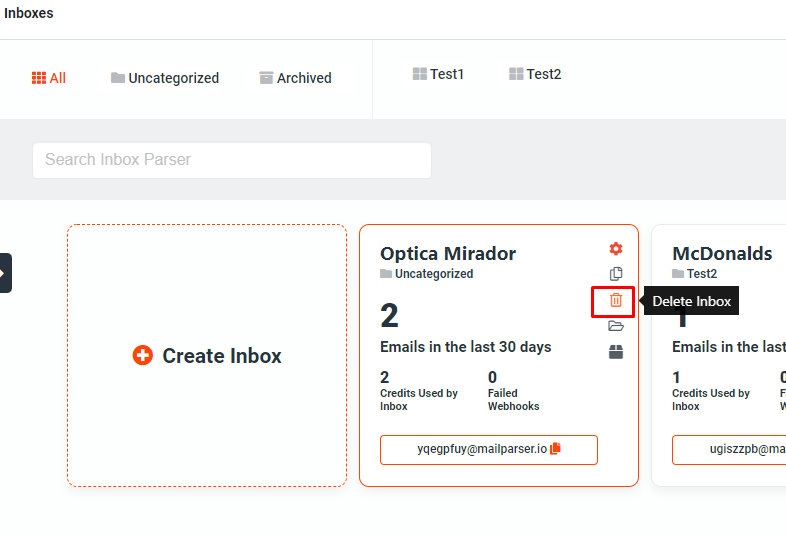The height and width of the screenshot is (536, 786).
Task: Open the McDonalds inbox title
Action: (x=722, y=254)
